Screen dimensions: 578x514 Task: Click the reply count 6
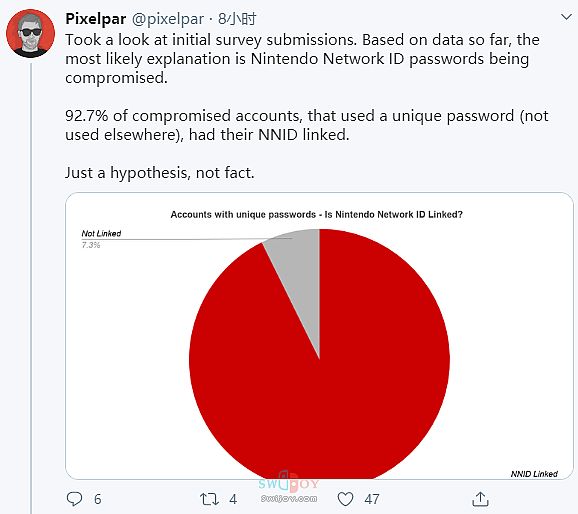(97, 499)
